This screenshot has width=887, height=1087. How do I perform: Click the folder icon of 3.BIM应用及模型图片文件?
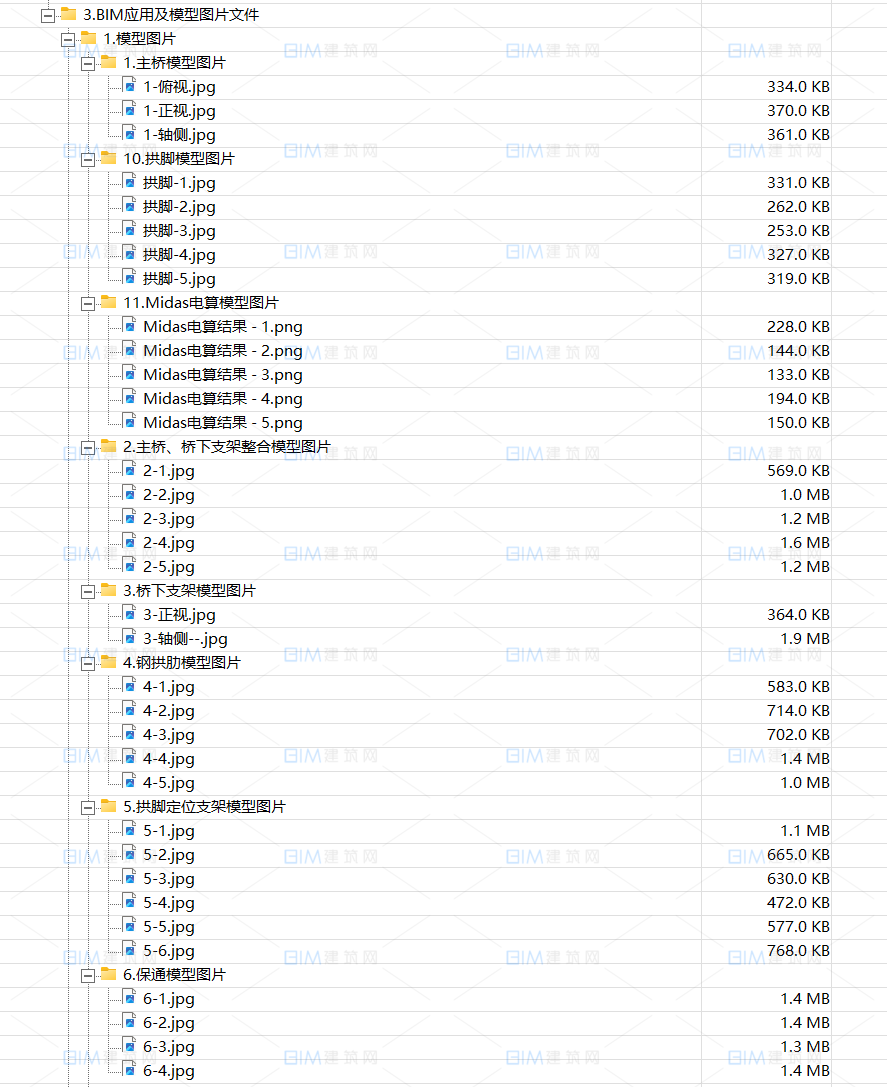(x=68, y=14)
